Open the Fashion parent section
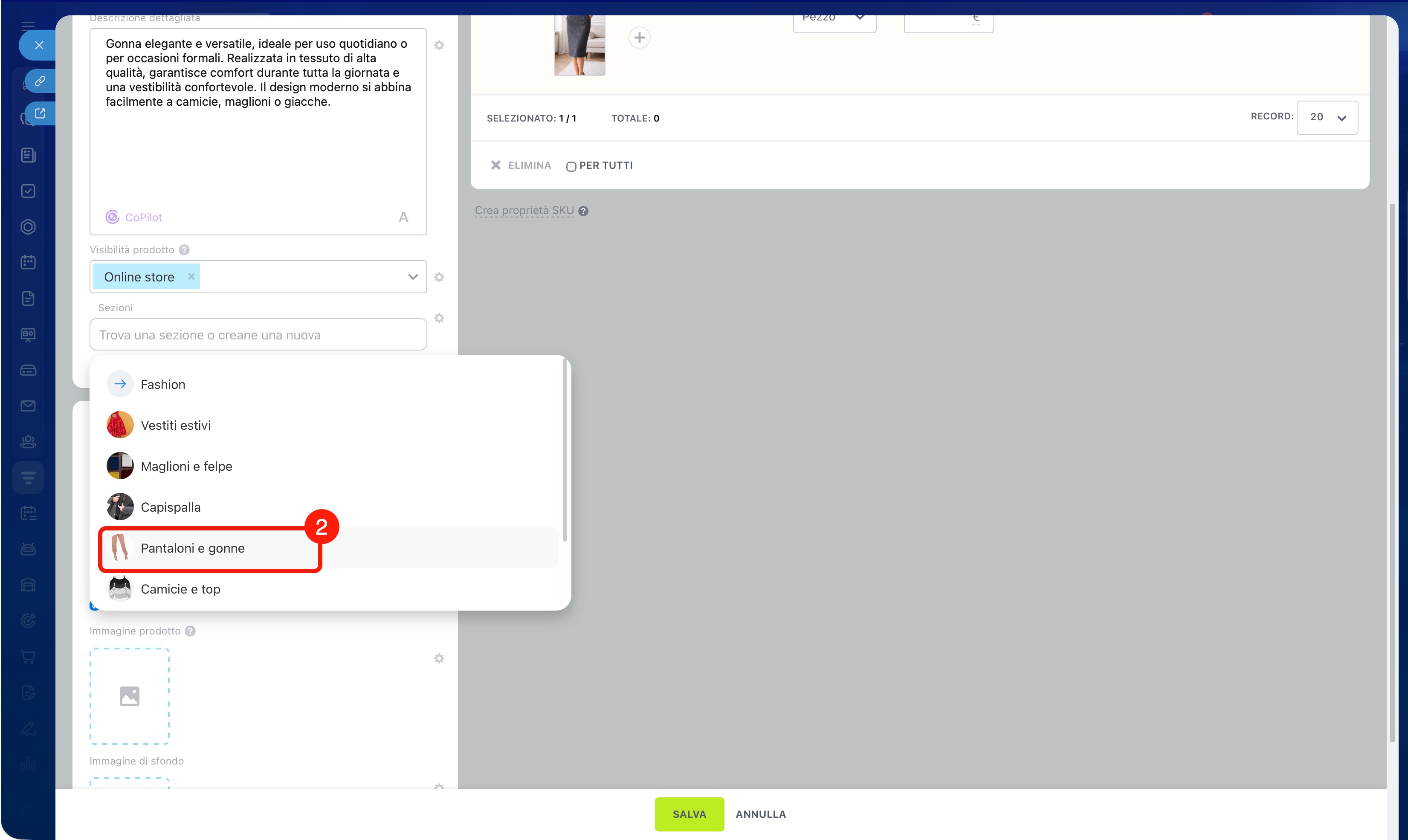Screen dimensions: 1408x840 tap(163, 384)
